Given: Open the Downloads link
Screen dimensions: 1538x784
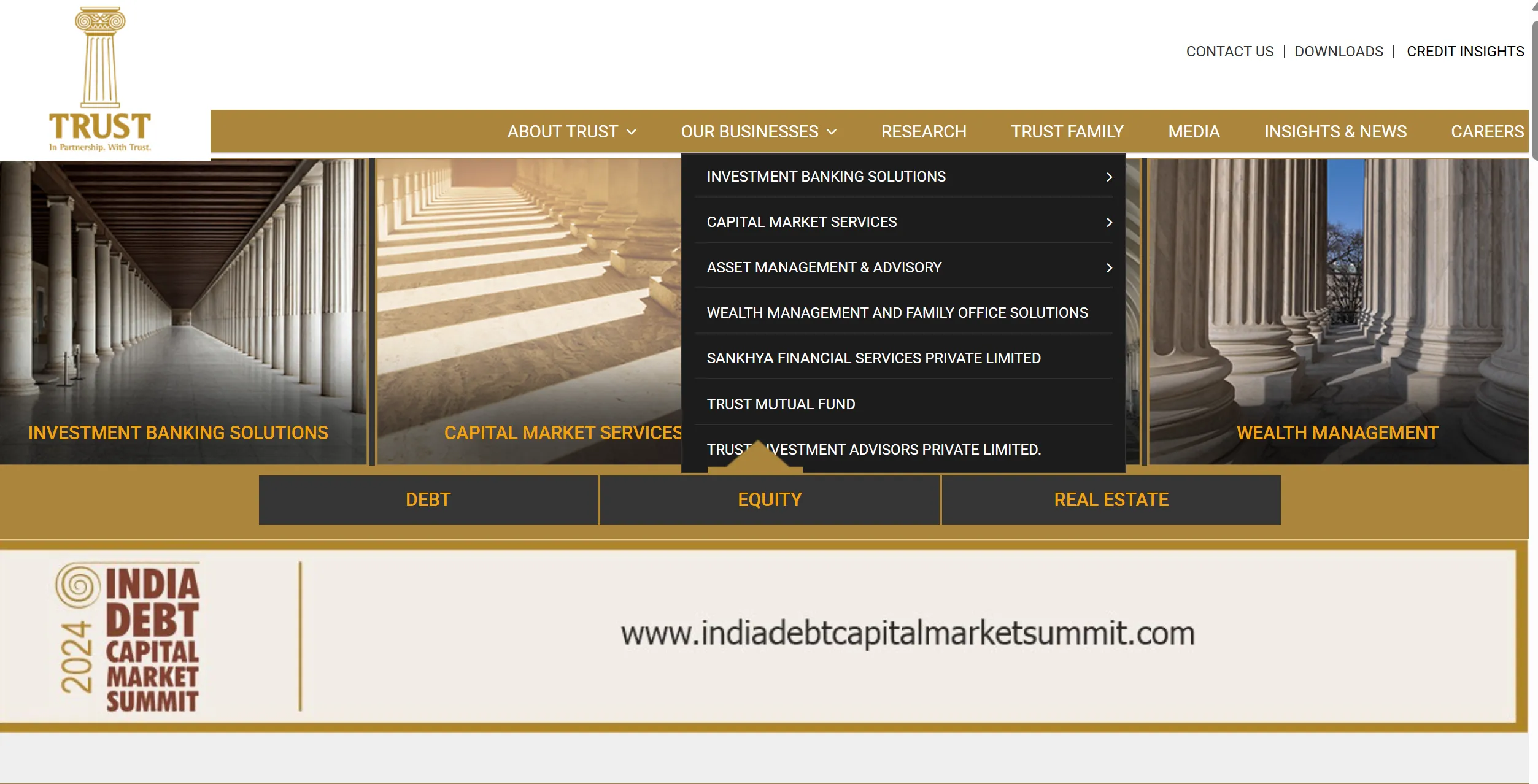Looking at the screenshot, I should (1339, 52).
